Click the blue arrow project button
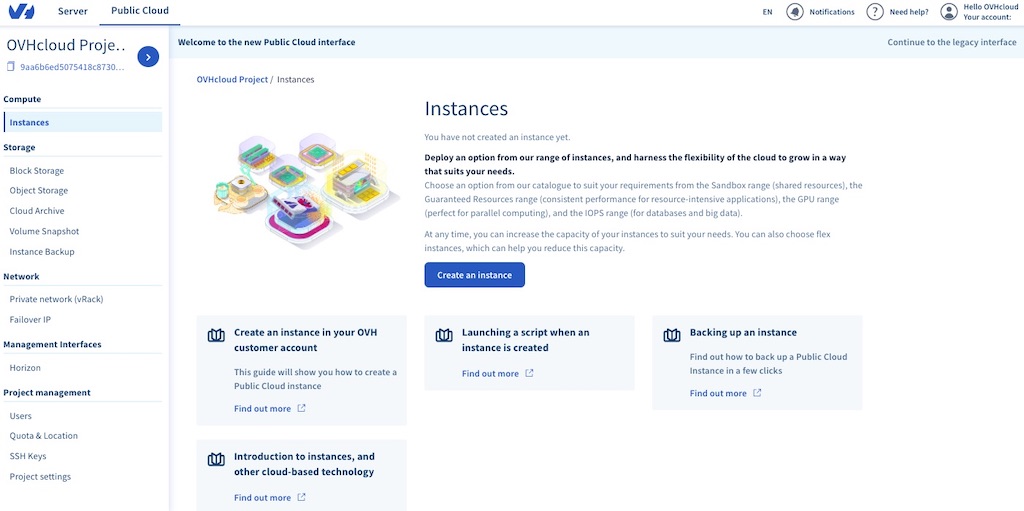This screenshot has width=1024, height=511. [x=148, y=57]
